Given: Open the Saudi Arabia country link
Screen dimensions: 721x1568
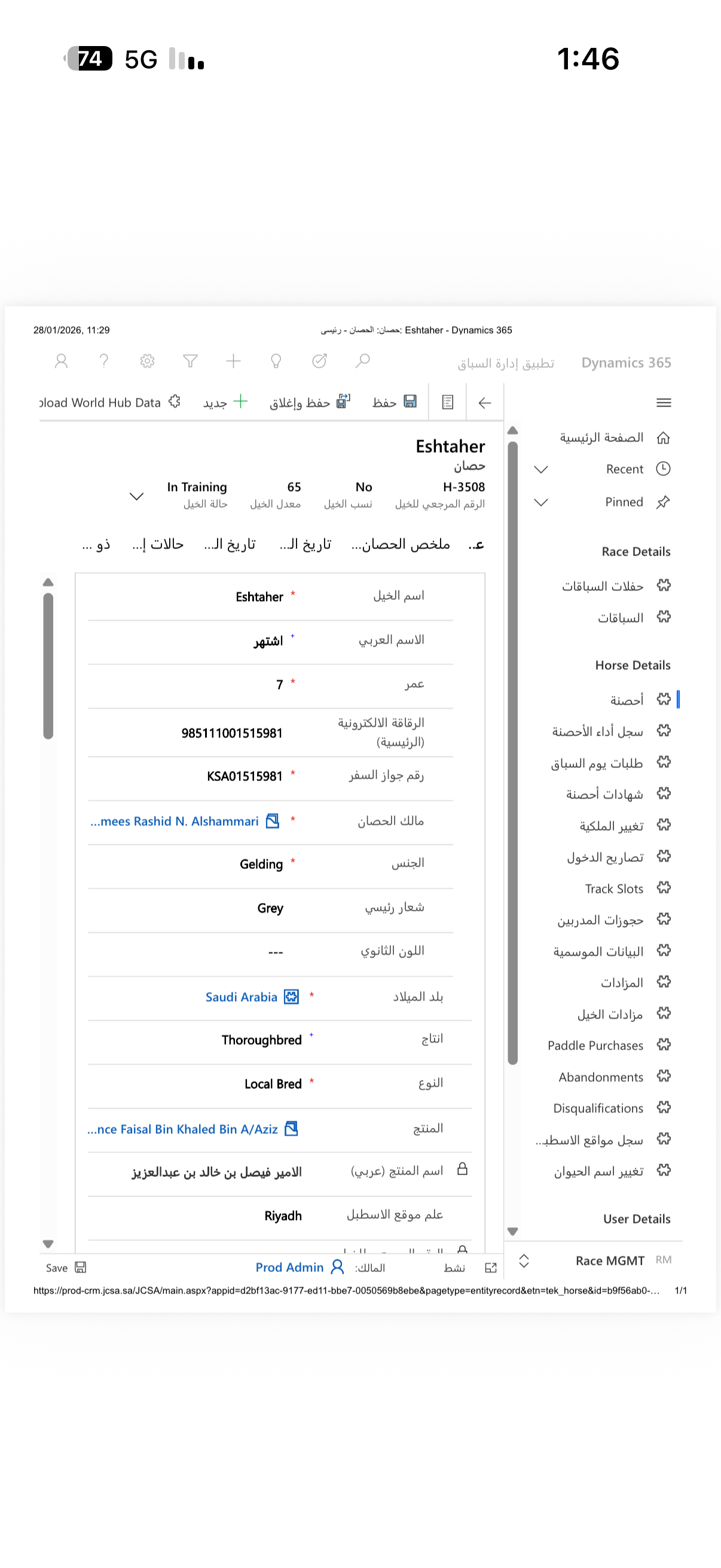Looking at the screenshot, I should point(242,996).
